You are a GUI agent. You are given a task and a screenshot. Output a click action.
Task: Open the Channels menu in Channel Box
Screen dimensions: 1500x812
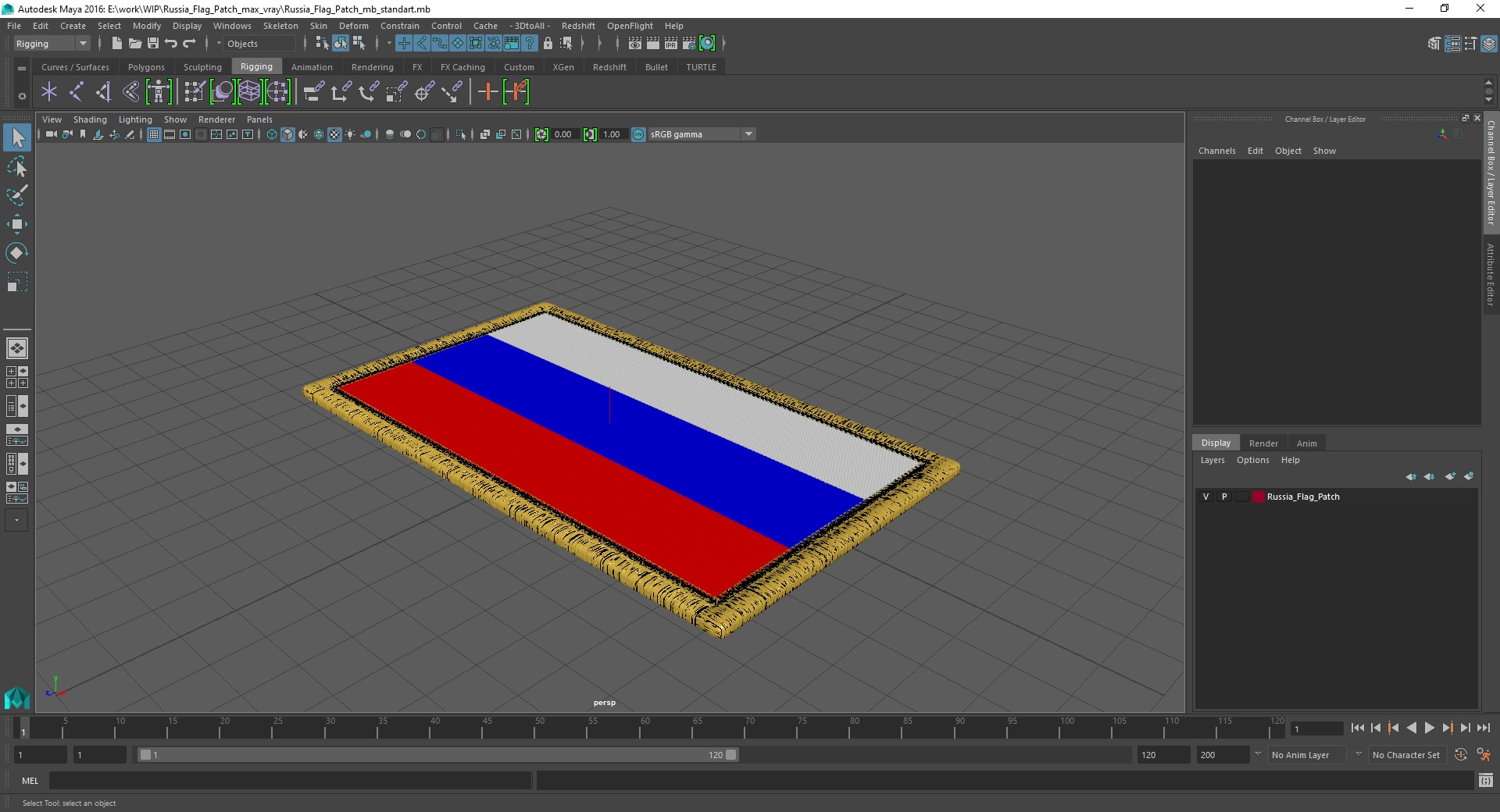1216,151
